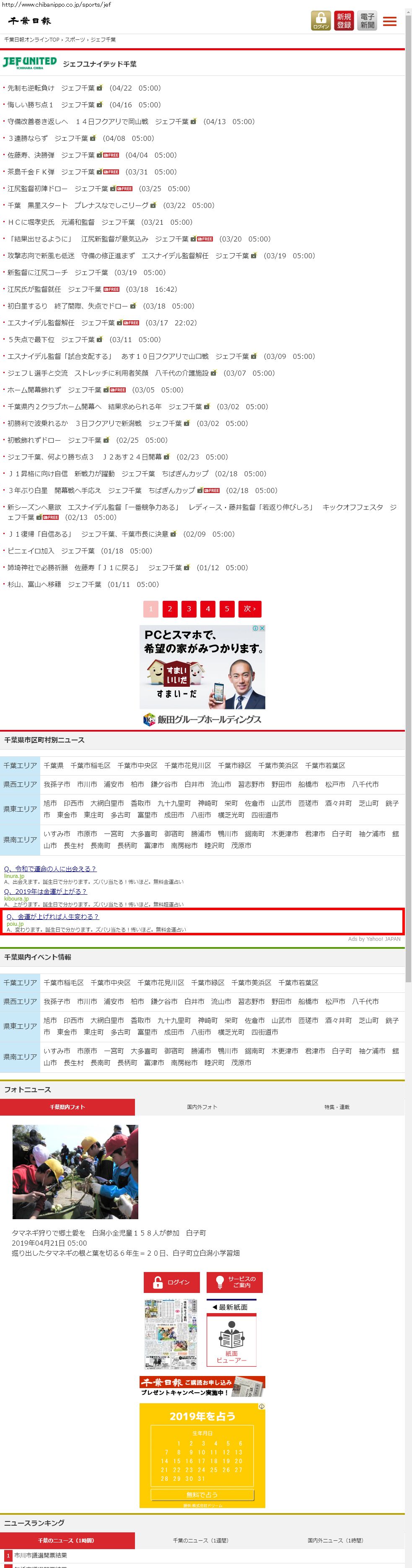Open ranking item 市川市議選開票結果
Screen dimensions: 412x1568
click(40, 1555)
